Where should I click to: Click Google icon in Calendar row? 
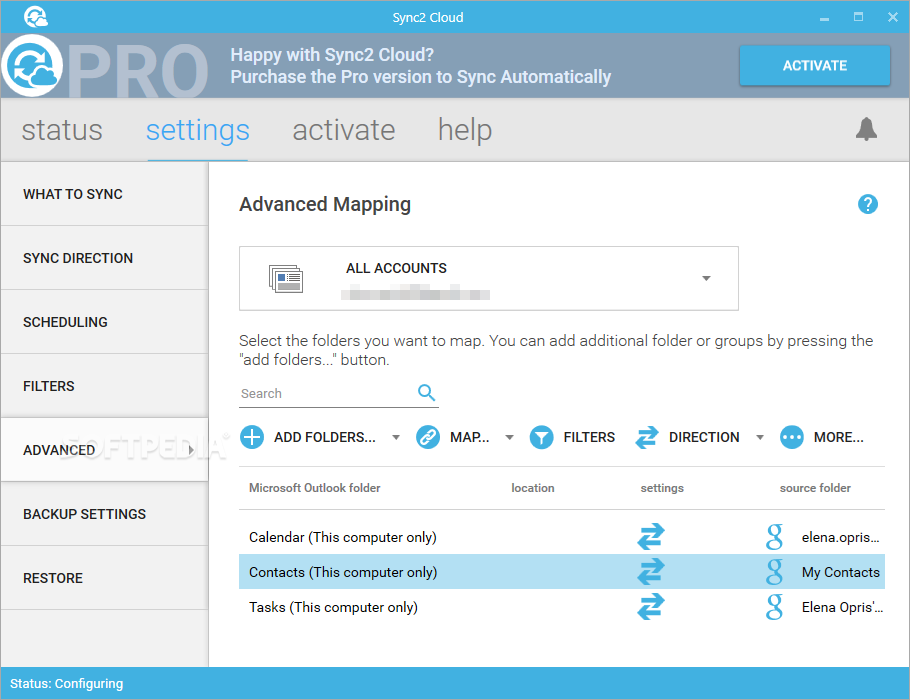pos(774,537)
